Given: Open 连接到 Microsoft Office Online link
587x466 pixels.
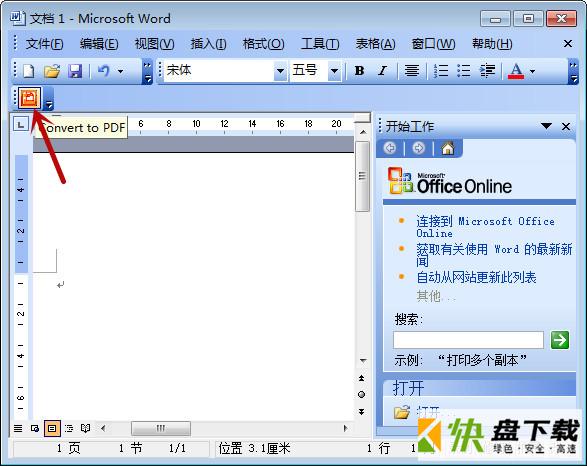Looking at the screenshot, I should [x=485, y=227].
